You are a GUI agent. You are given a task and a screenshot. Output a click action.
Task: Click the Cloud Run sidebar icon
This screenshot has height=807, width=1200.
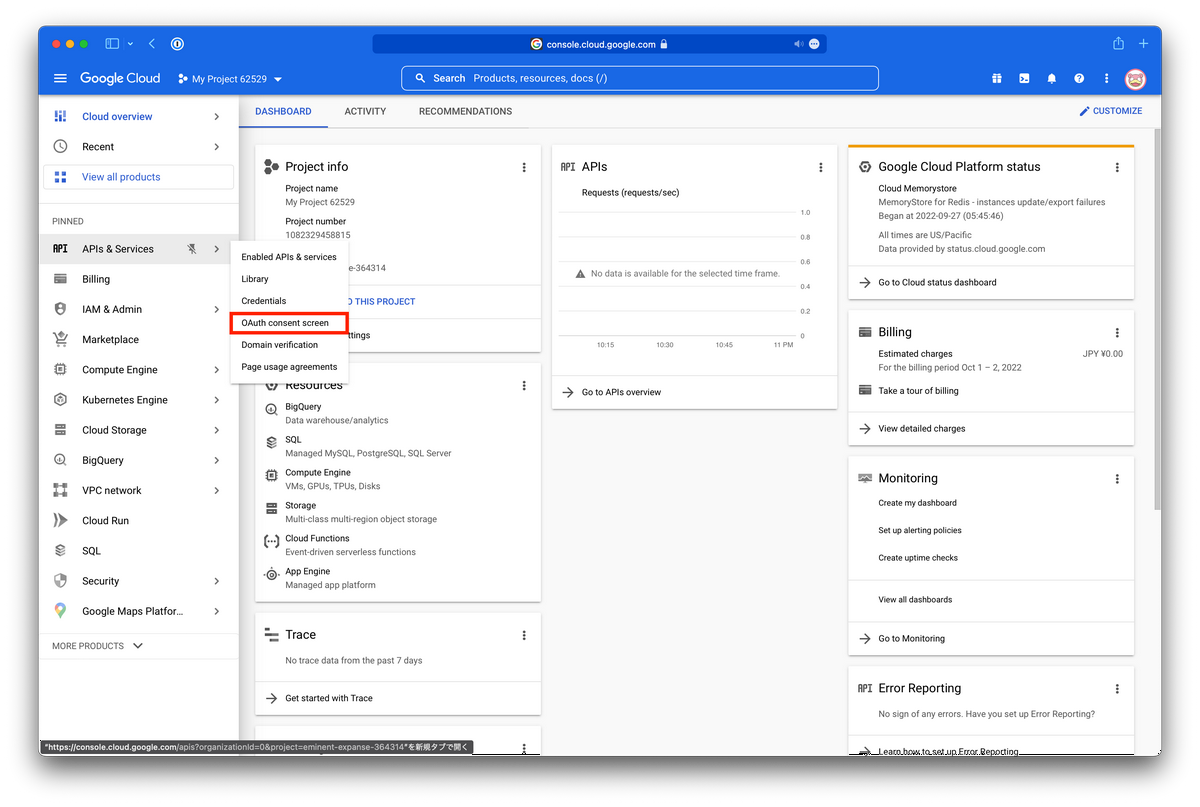61,520
